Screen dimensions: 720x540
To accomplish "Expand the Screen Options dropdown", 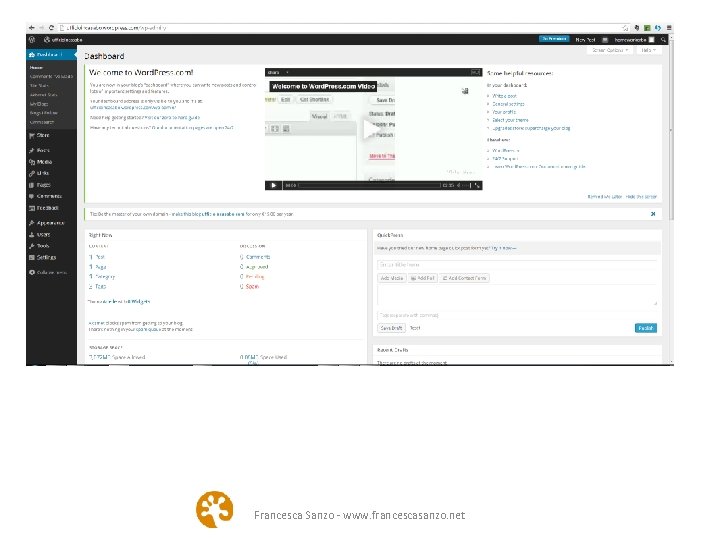I will (610, 50).
